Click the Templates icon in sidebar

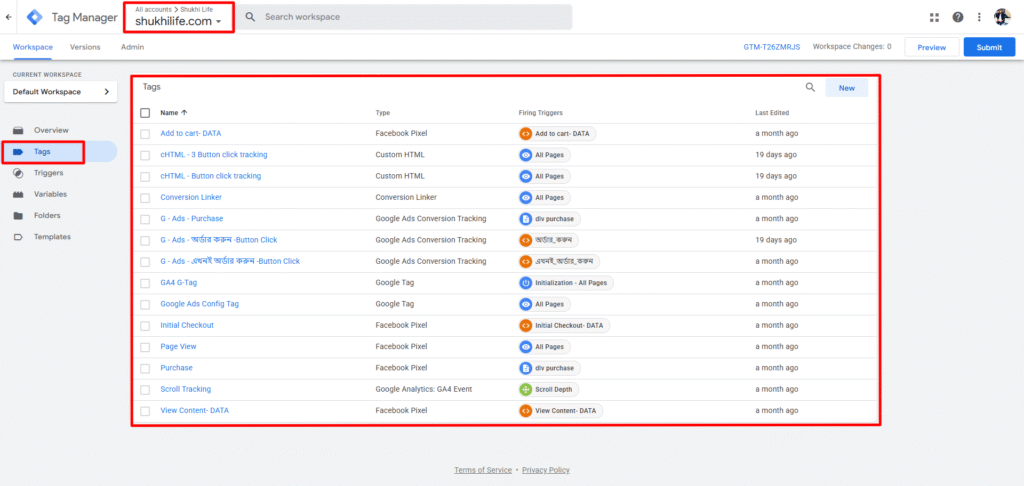tap(19, 236)
